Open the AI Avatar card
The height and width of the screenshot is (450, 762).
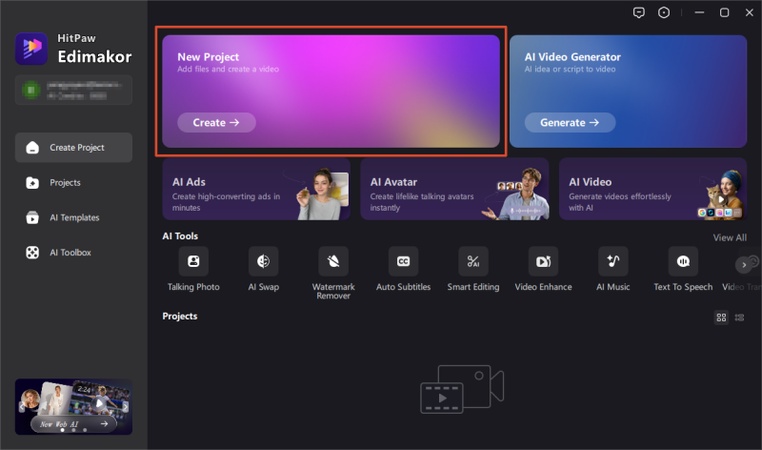[455, 189]
